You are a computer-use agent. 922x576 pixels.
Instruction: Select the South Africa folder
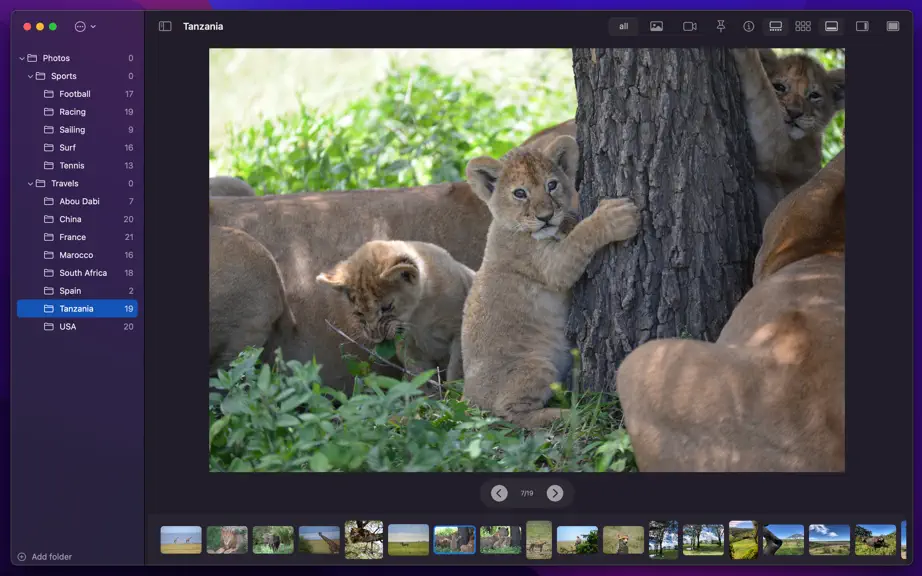tap(77, 273)
